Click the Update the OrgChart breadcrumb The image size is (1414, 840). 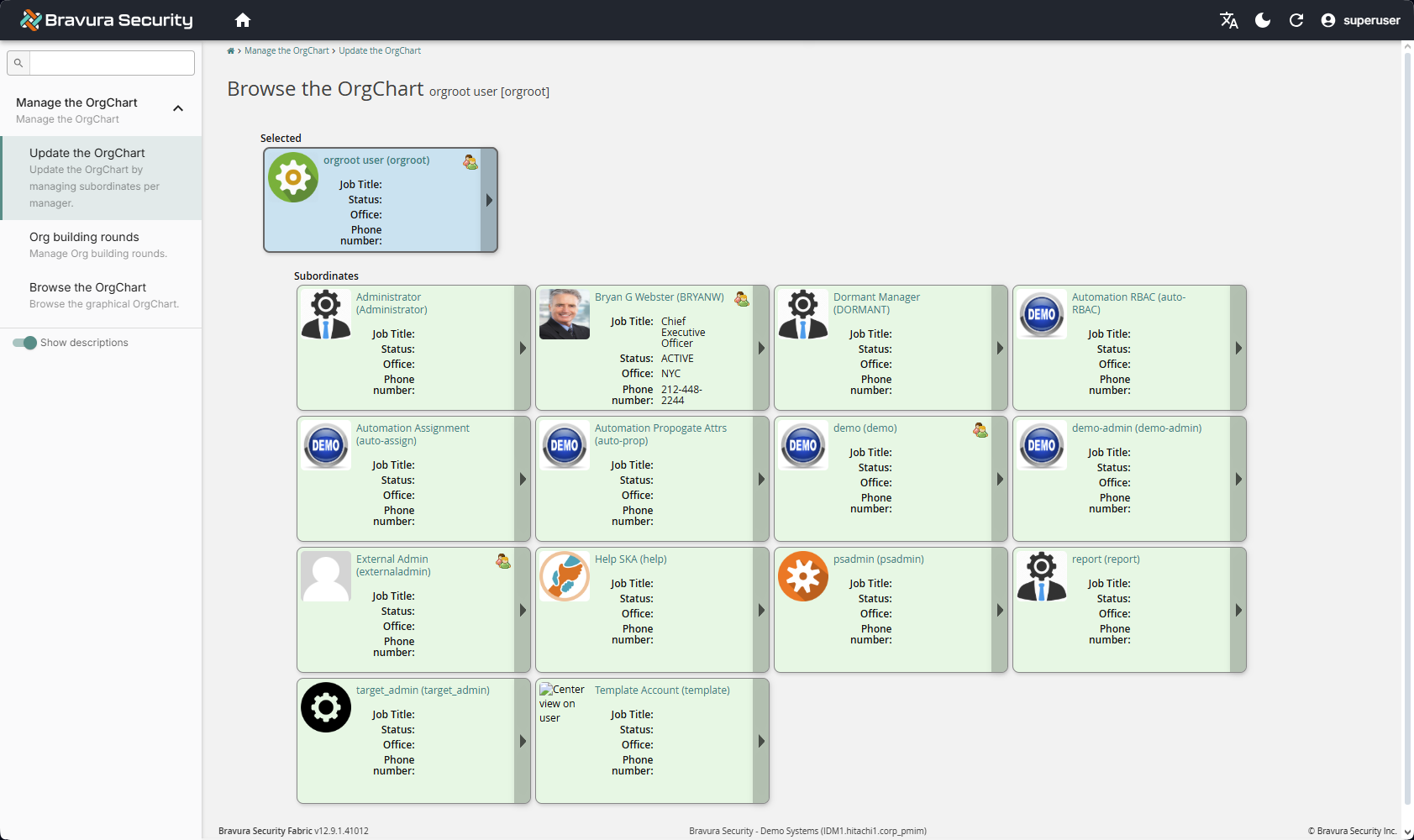(x=380, y=50)
